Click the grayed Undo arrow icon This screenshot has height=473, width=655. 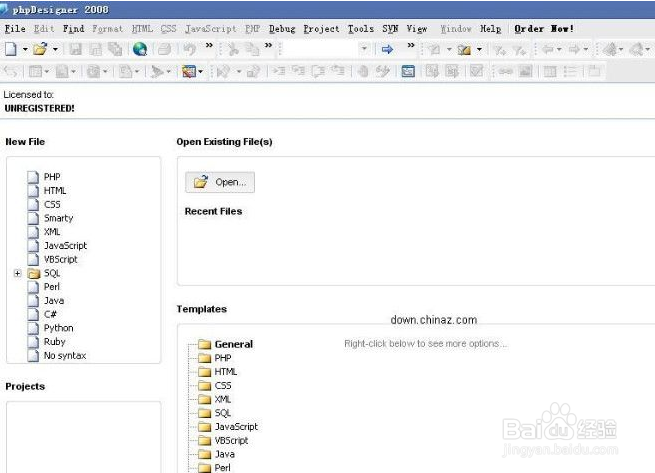(x=189, y=49)
